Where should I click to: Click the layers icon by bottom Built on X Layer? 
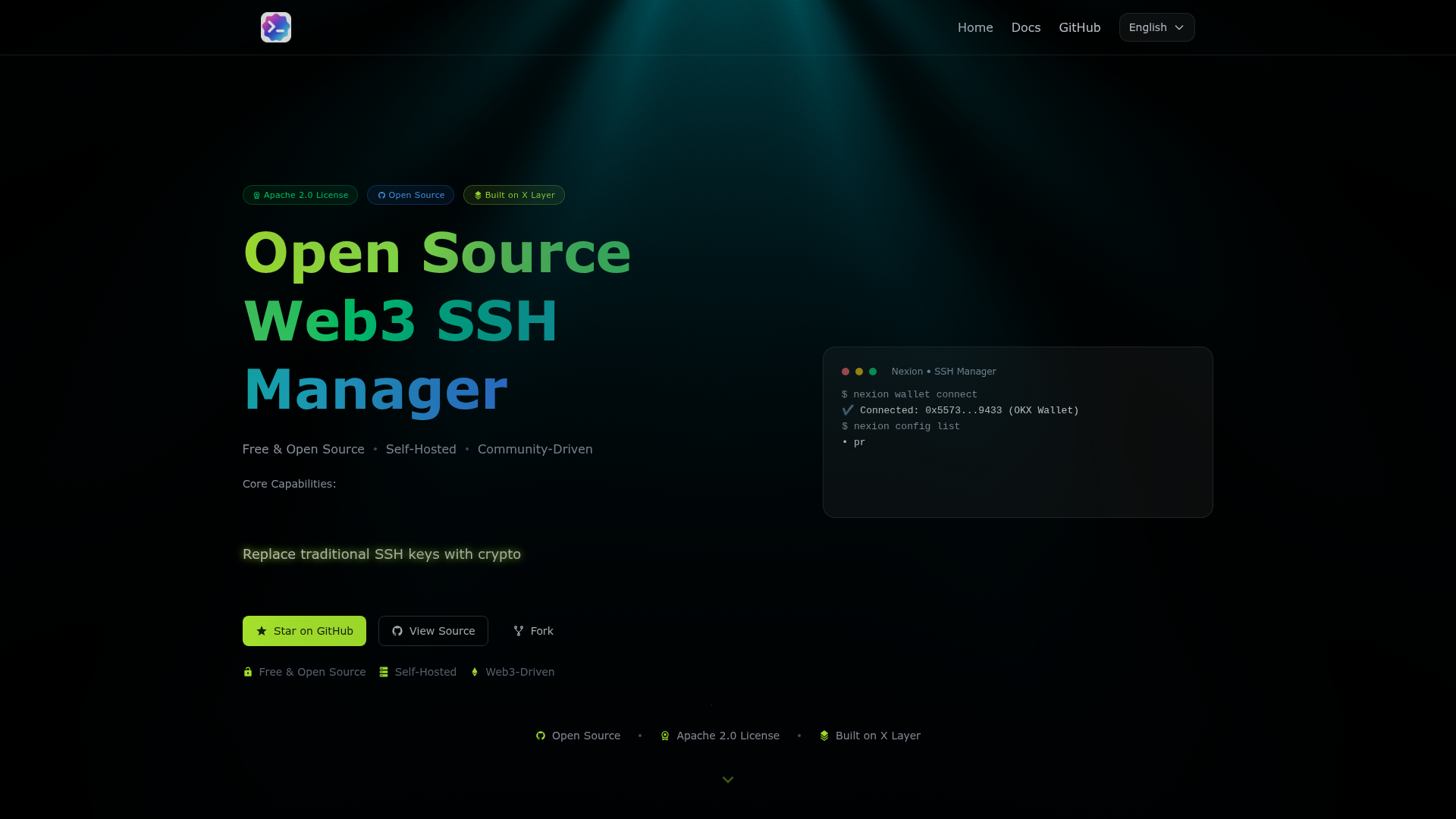tap(824, 736)
